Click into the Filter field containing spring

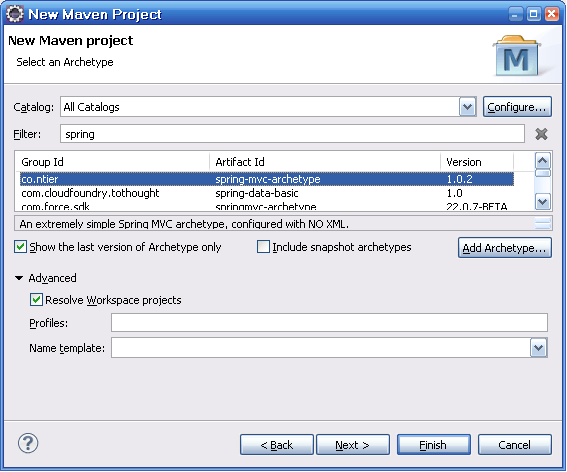click(292, 134)
